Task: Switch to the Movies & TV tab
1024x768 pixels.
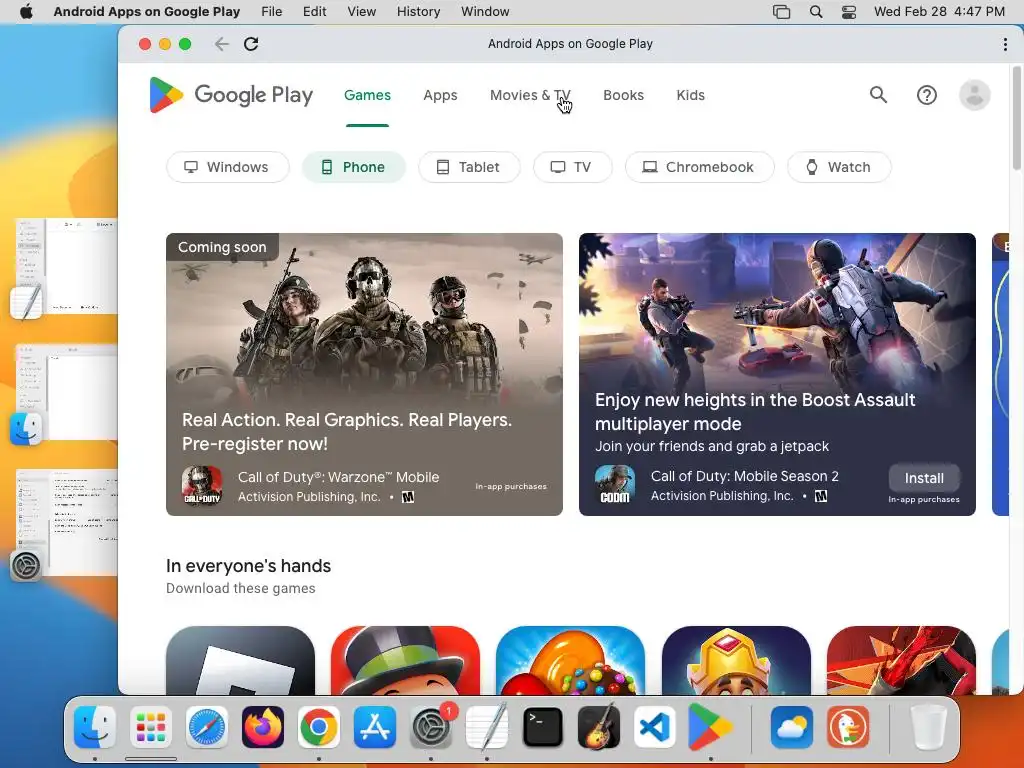Action: 530,95
